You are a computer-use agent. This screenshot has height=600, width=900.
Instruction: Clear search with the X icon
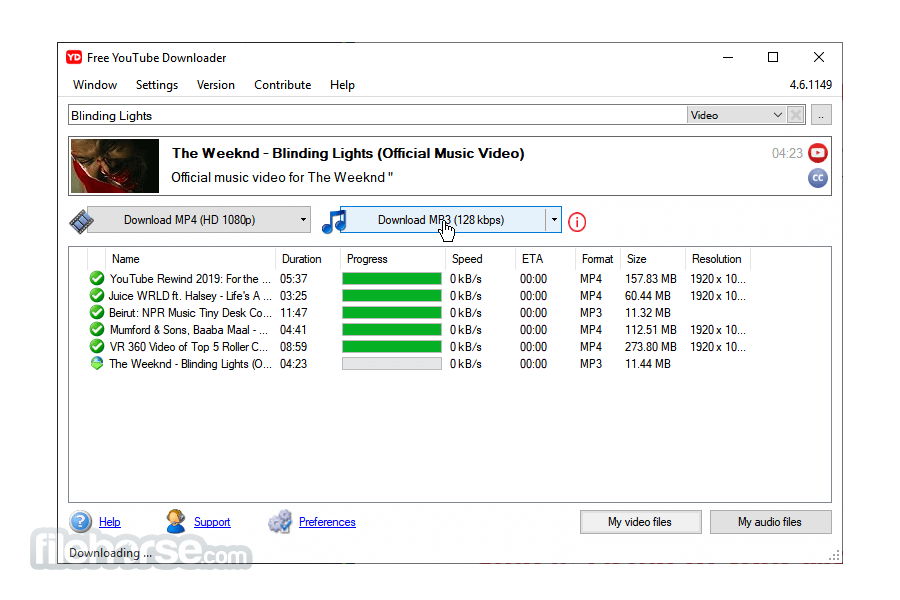point(796,115)
